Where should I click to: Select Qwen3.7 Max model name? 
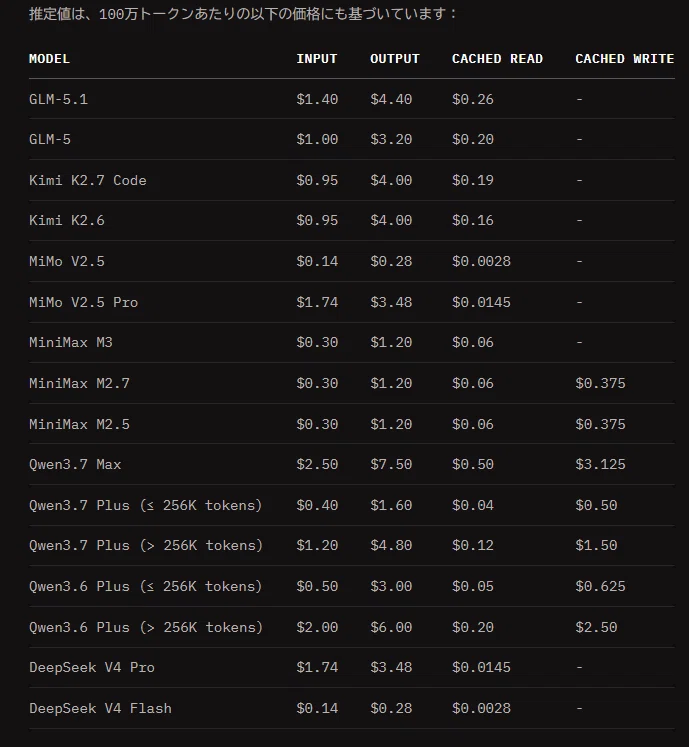tap(75, 464)
